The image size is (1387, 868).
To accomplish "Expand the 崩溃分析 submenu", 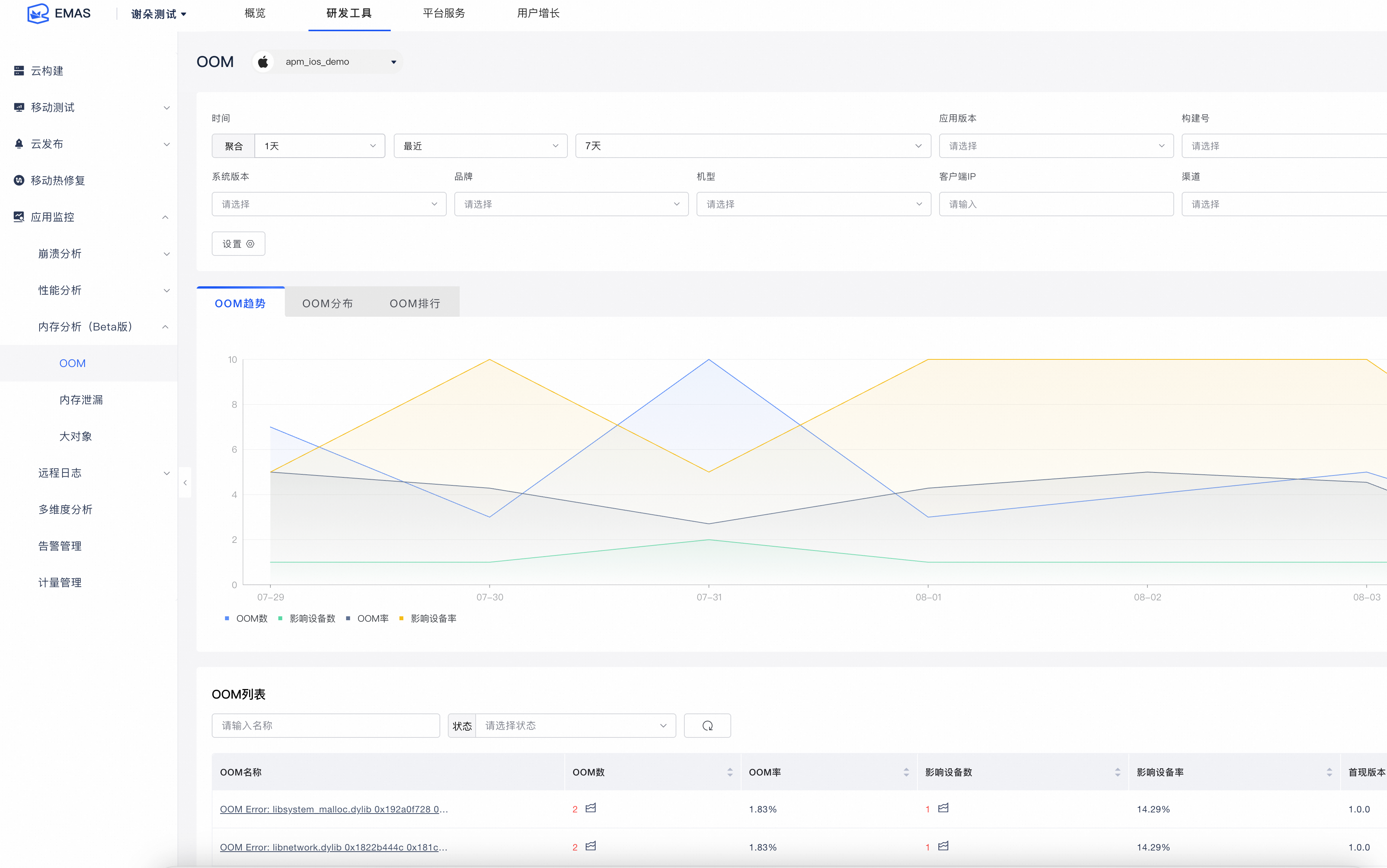I will pos(166,254).
